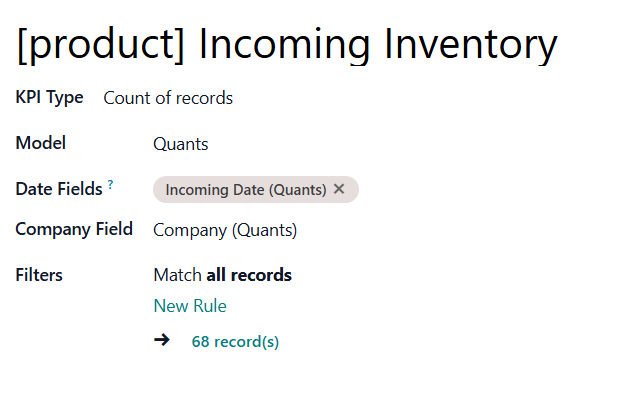This screenshot has height=408, width=618.
Task: Open the Model field showing Quants
Action: (x=181, y=144)
